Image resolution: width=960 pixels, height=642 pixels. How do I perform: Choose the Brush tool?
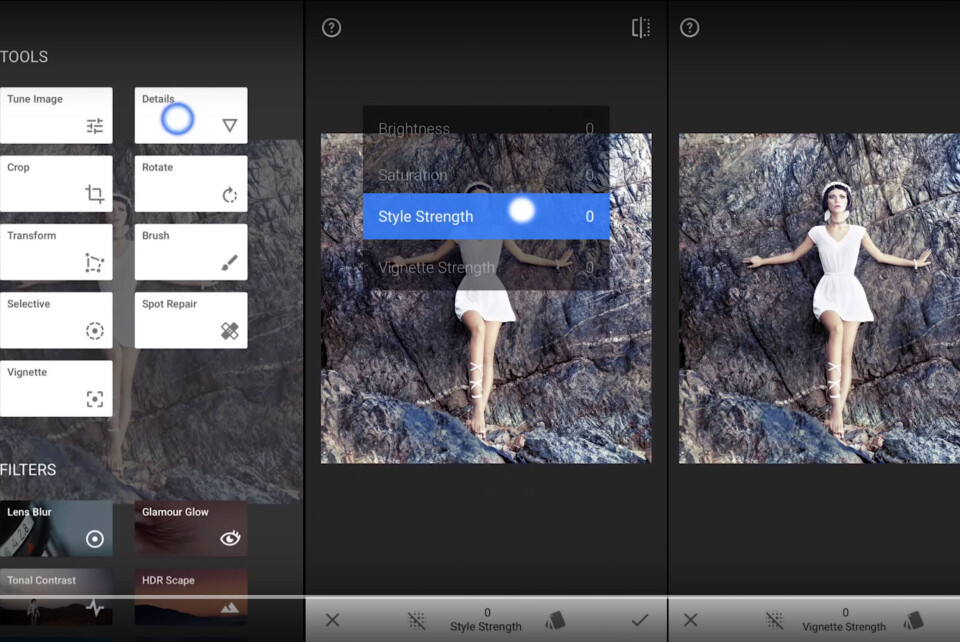191,251
